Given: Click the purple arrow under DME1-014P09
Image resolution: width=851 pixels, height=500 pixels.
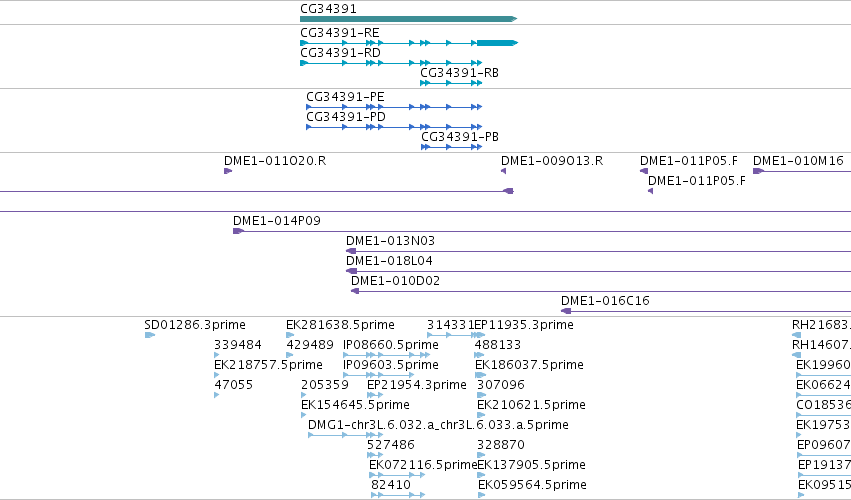Looking at the screenshot, I should point(238,231).
